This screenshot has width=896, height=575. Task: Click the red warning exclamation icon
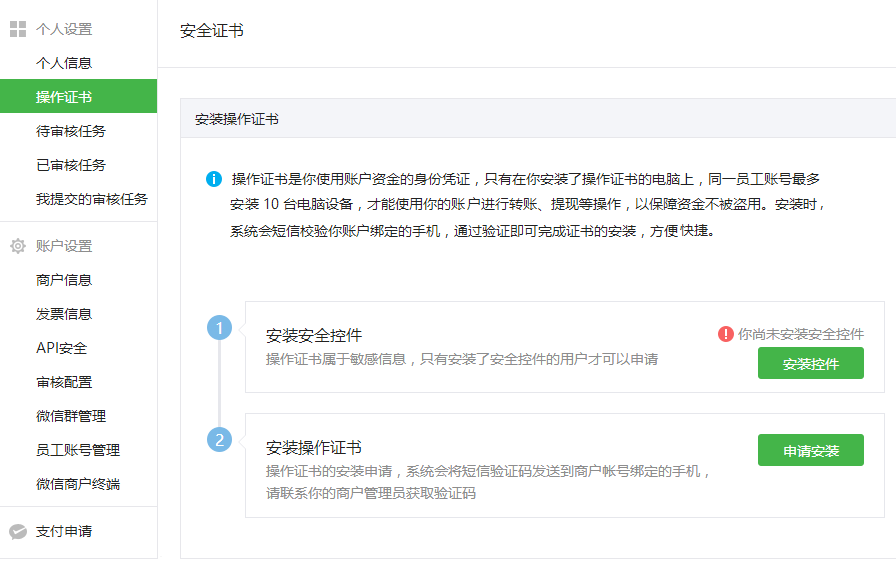click(x=726, y=334)
